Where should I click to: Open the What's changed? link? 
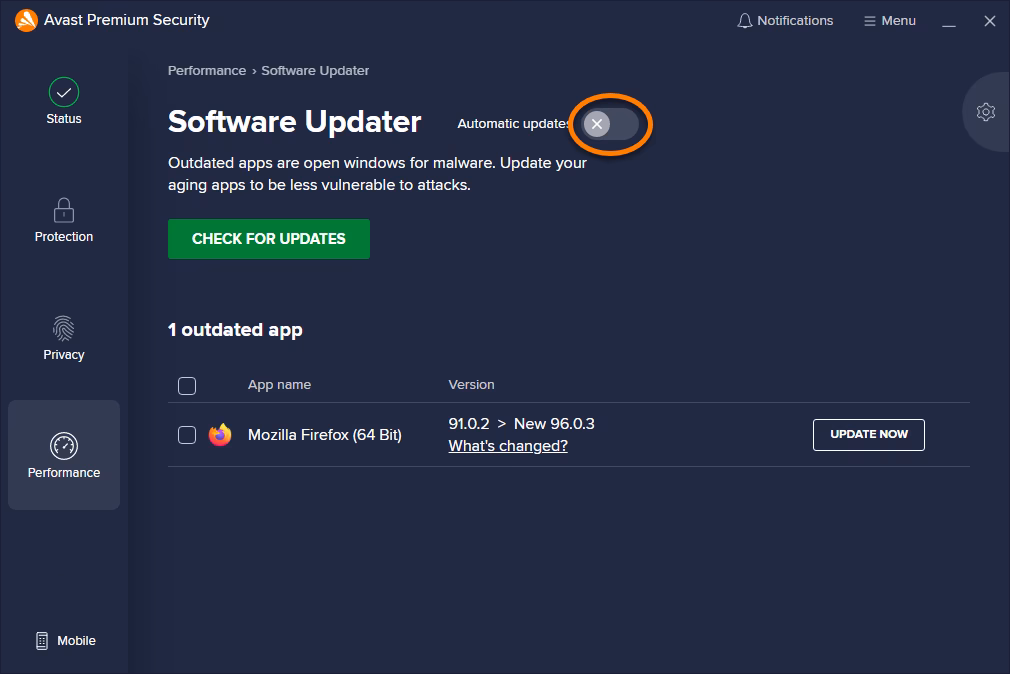[508, 446]
